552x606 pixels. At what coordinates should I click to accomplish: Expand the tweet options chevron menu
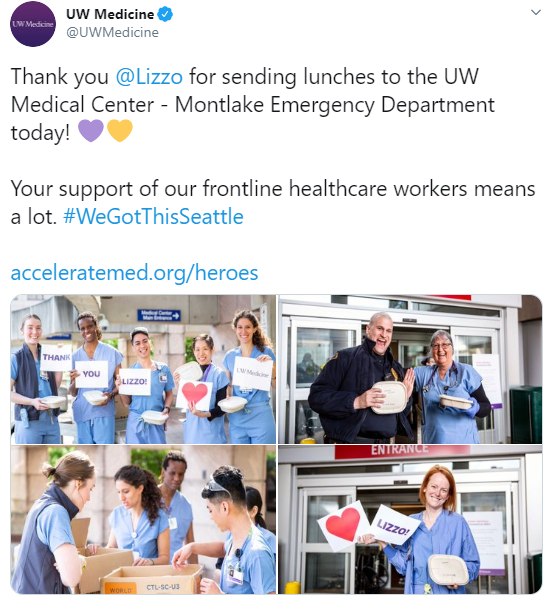tap(536, 12)
